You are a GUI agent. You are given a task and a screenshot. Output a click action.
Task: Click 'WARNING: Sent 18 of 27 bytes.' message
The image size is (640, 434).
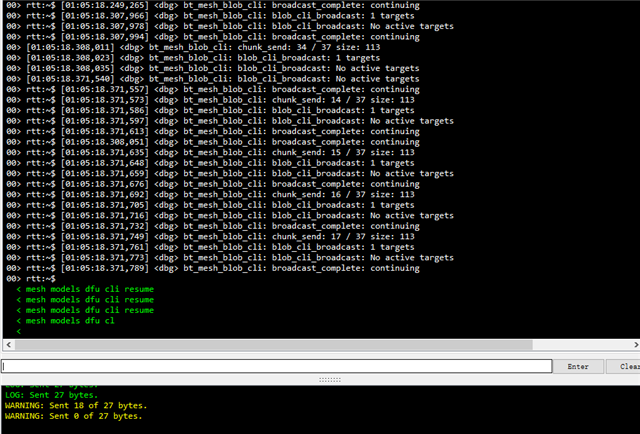pyautogui.click(x=76, y=406)
